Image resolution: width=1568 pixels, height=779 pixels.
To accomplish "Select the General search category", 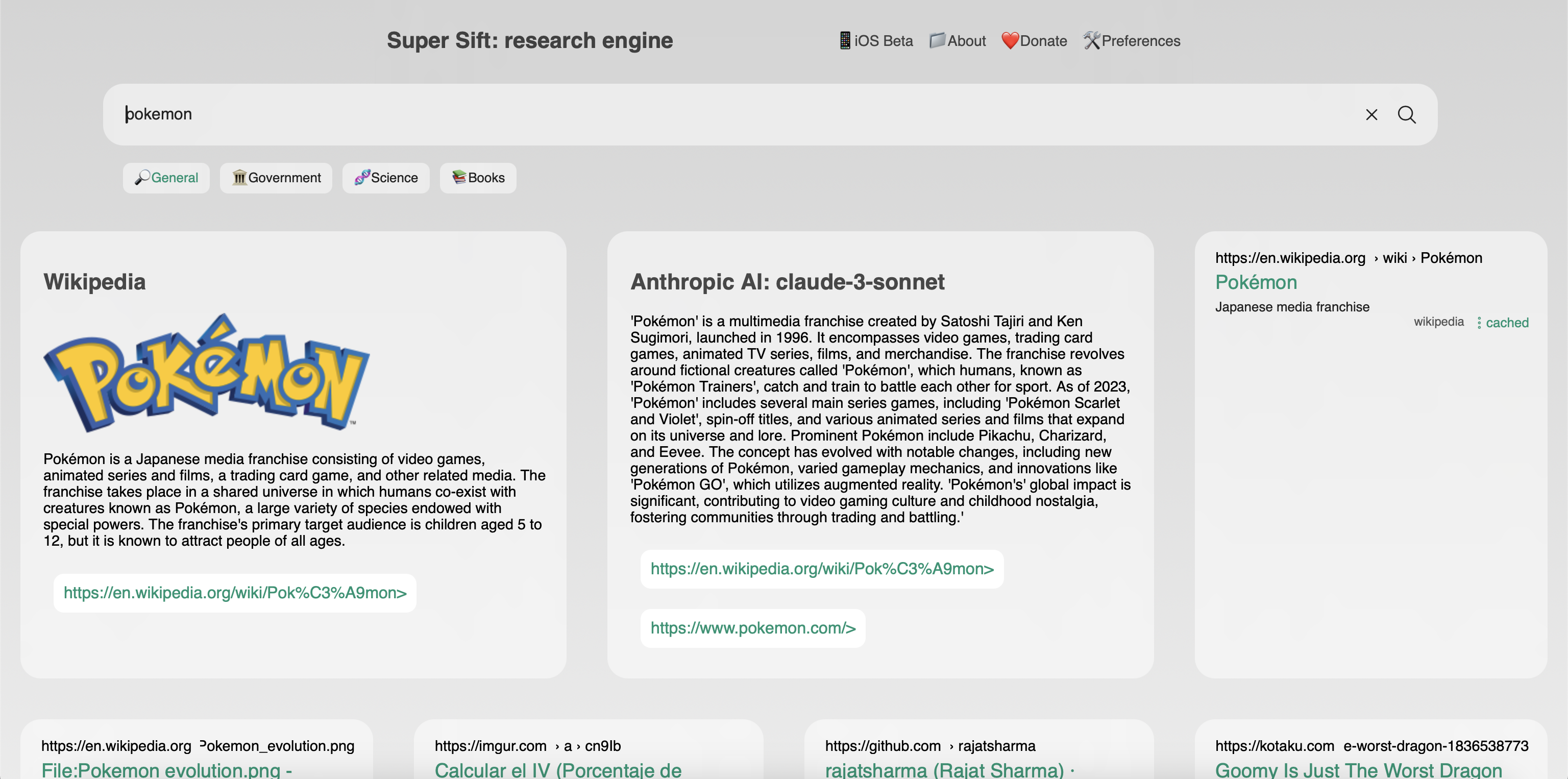I will pos(166,178).
